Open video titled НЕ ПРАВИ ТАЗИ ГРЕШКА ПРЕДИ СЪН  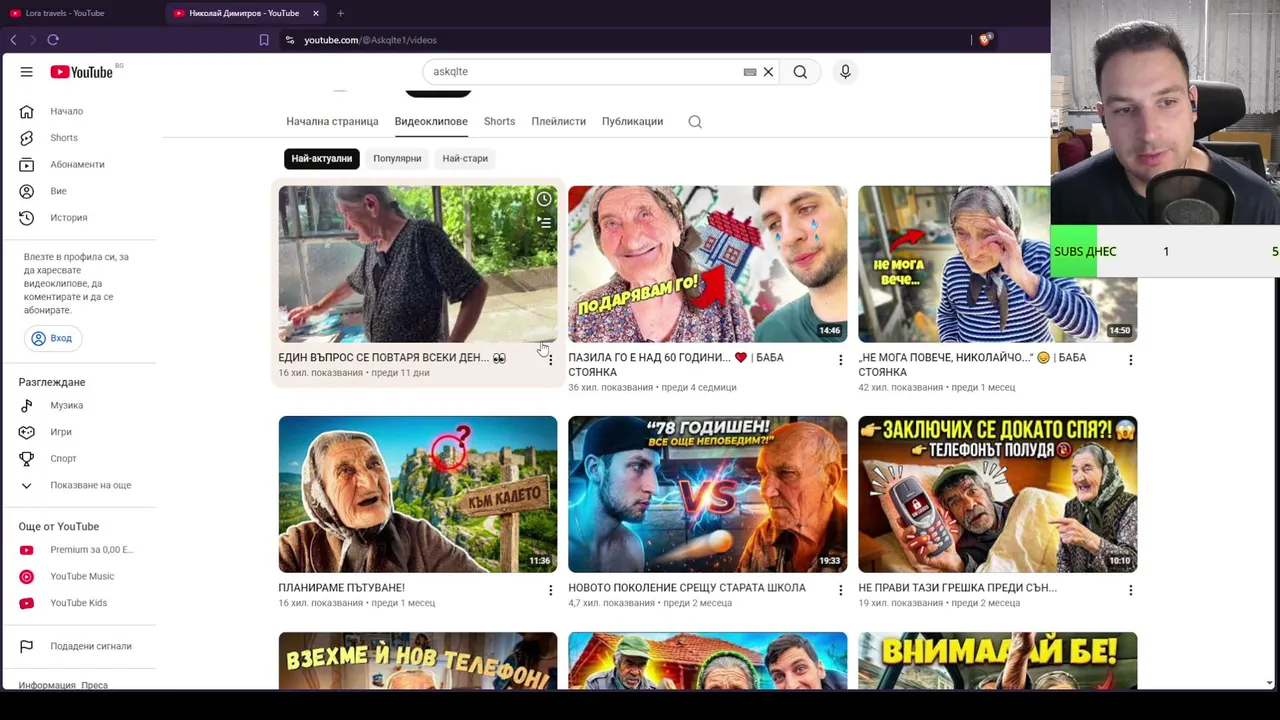[x=957, y=588]
